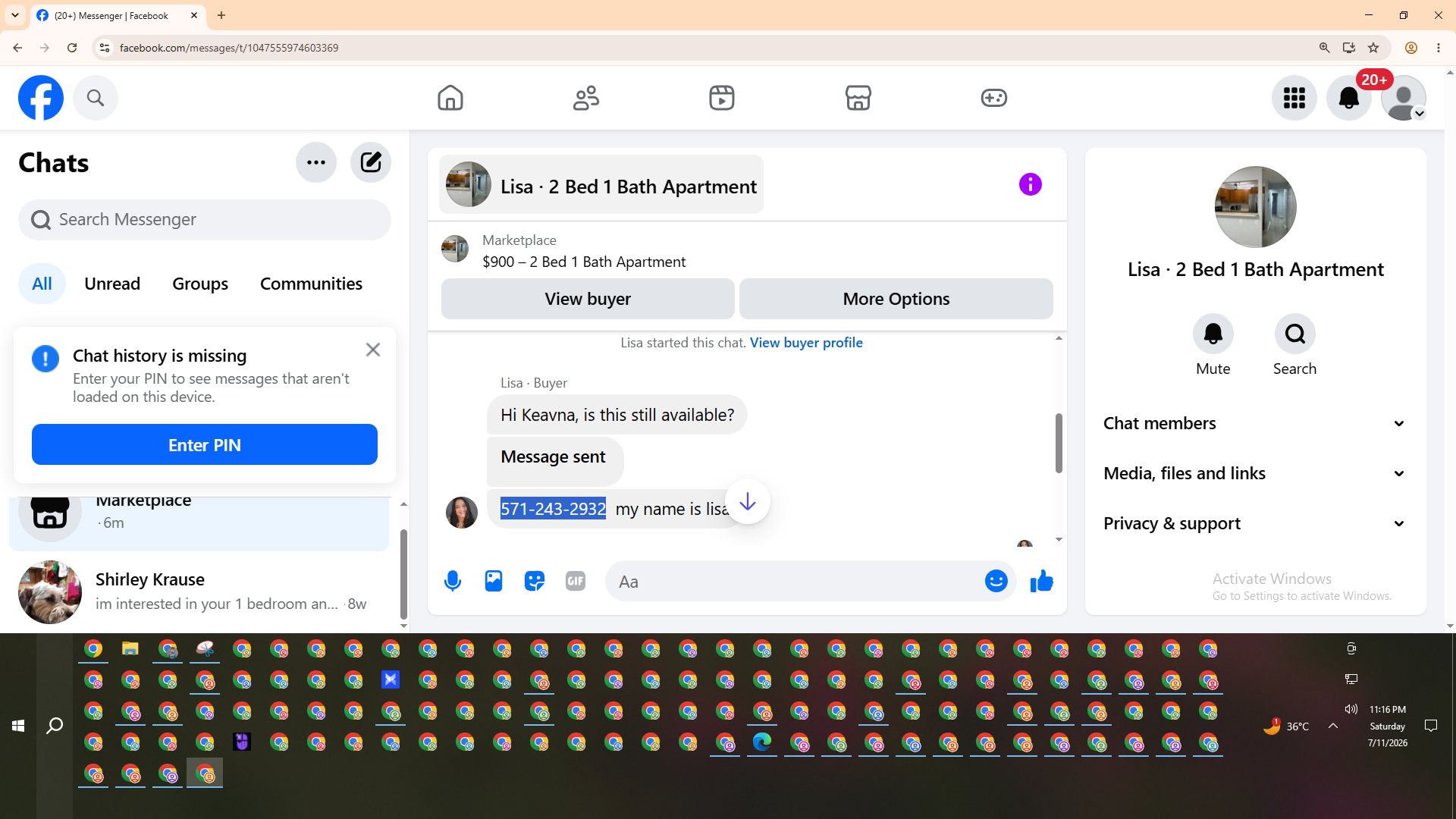Image resolution: width=1456 pixels, height=819 pixels.
Task: Click the large listing photo in the info panel
Action: tap(1256, 207)
